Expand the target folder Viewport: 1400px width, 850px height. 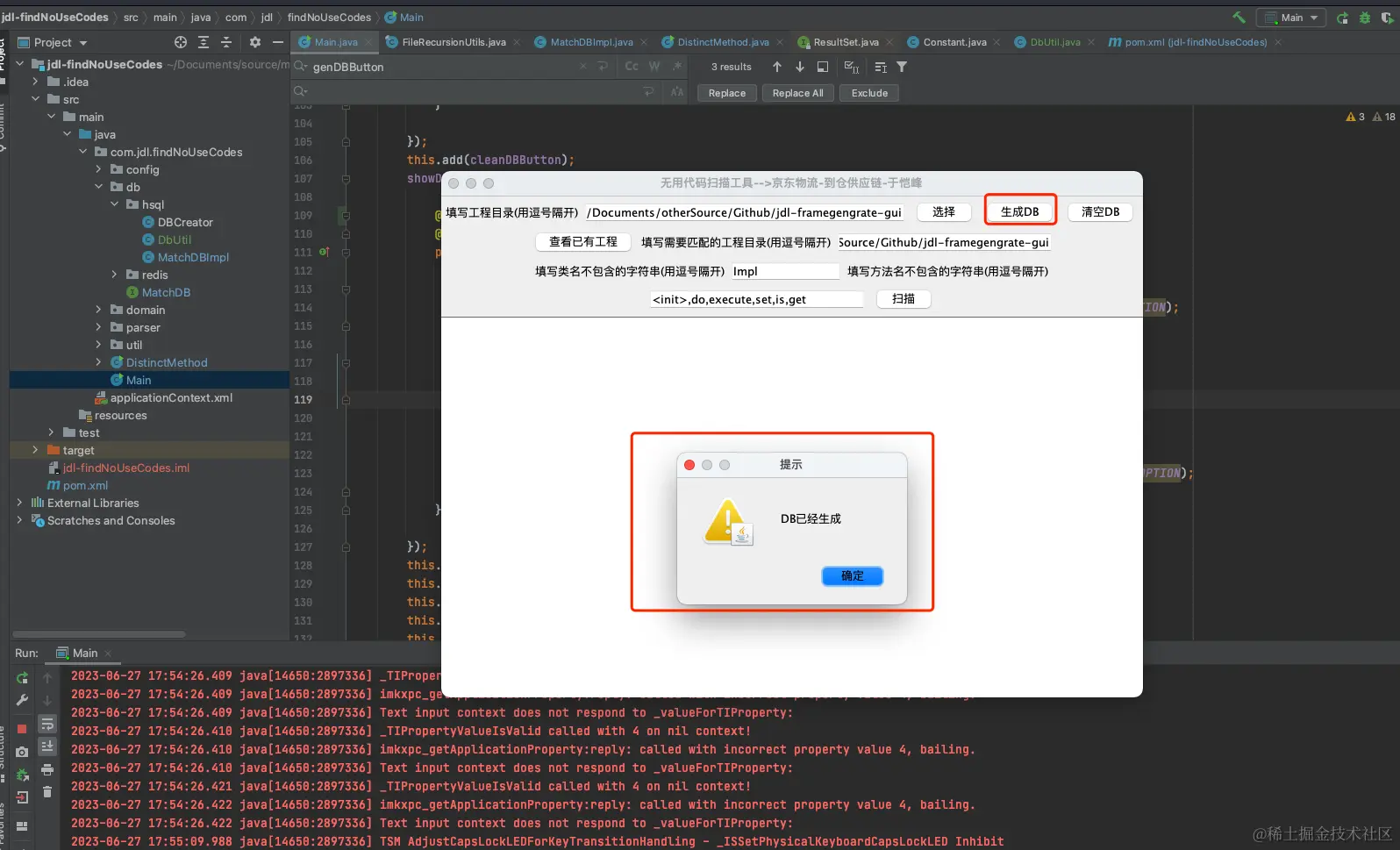pos(35,450)
